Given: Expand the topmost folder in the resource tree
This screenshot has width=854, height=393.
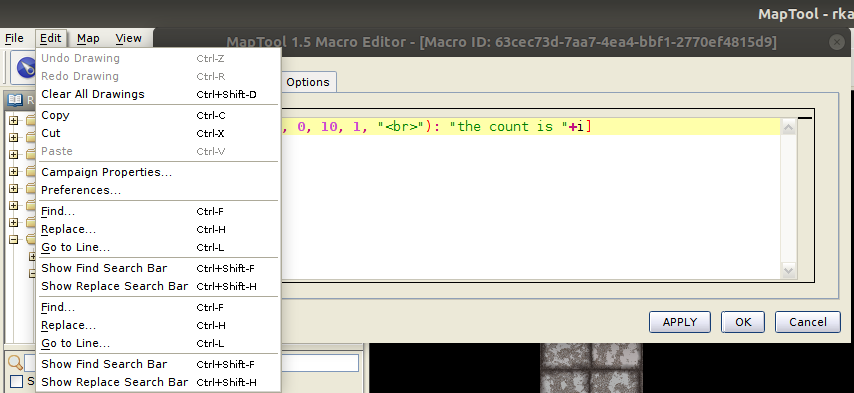Looking at the screenshot, I should click(14, 120).
